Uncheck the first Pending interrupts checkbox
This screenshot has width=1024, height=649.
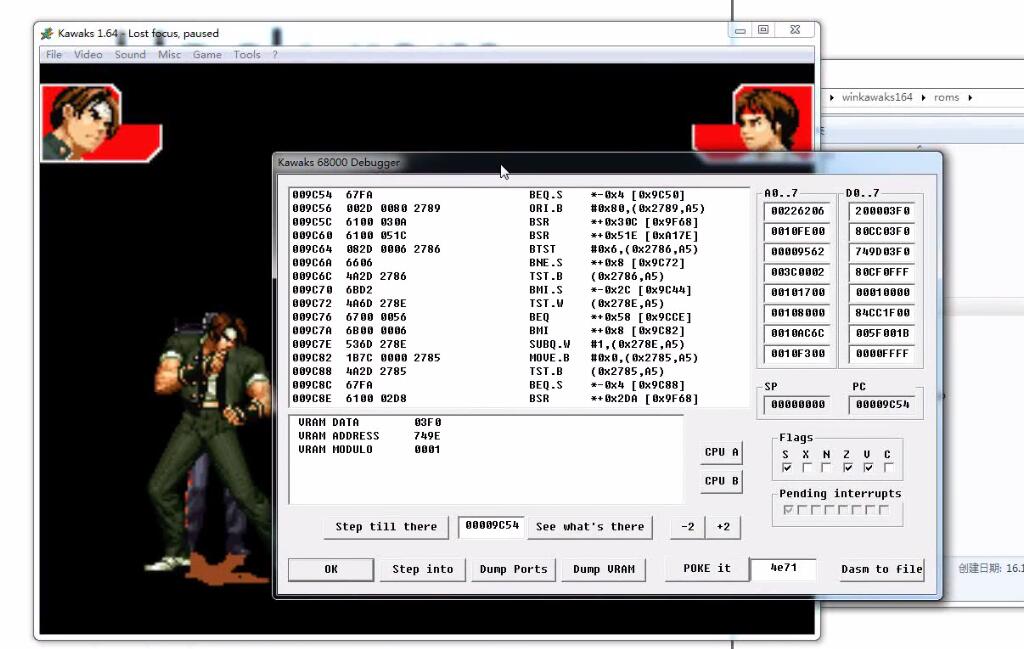pyautogui.click(x=789, y=510)
